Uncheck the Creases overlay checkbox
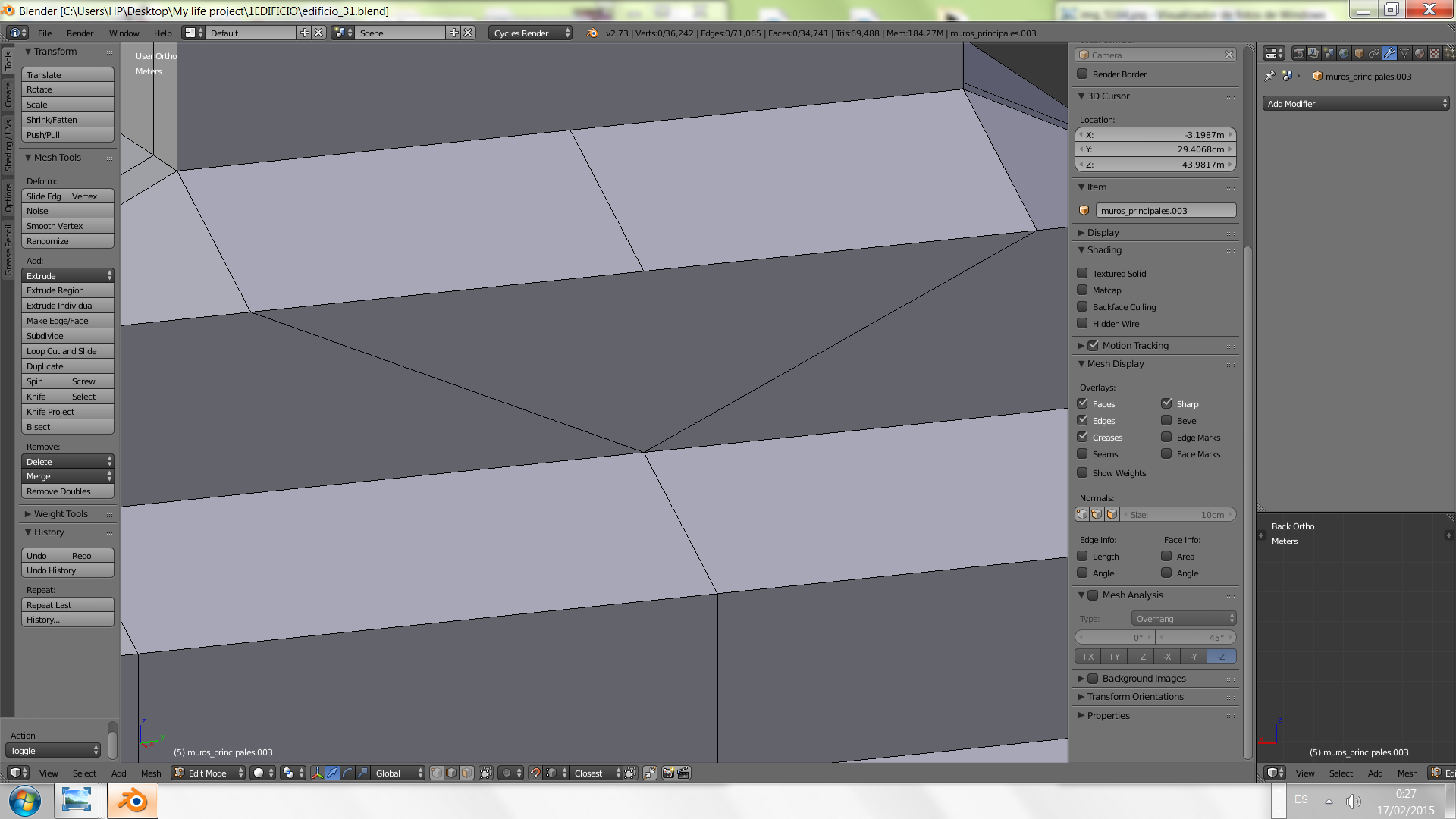The height and width of the screenshot is (819, 1456). coord(1082,437)
